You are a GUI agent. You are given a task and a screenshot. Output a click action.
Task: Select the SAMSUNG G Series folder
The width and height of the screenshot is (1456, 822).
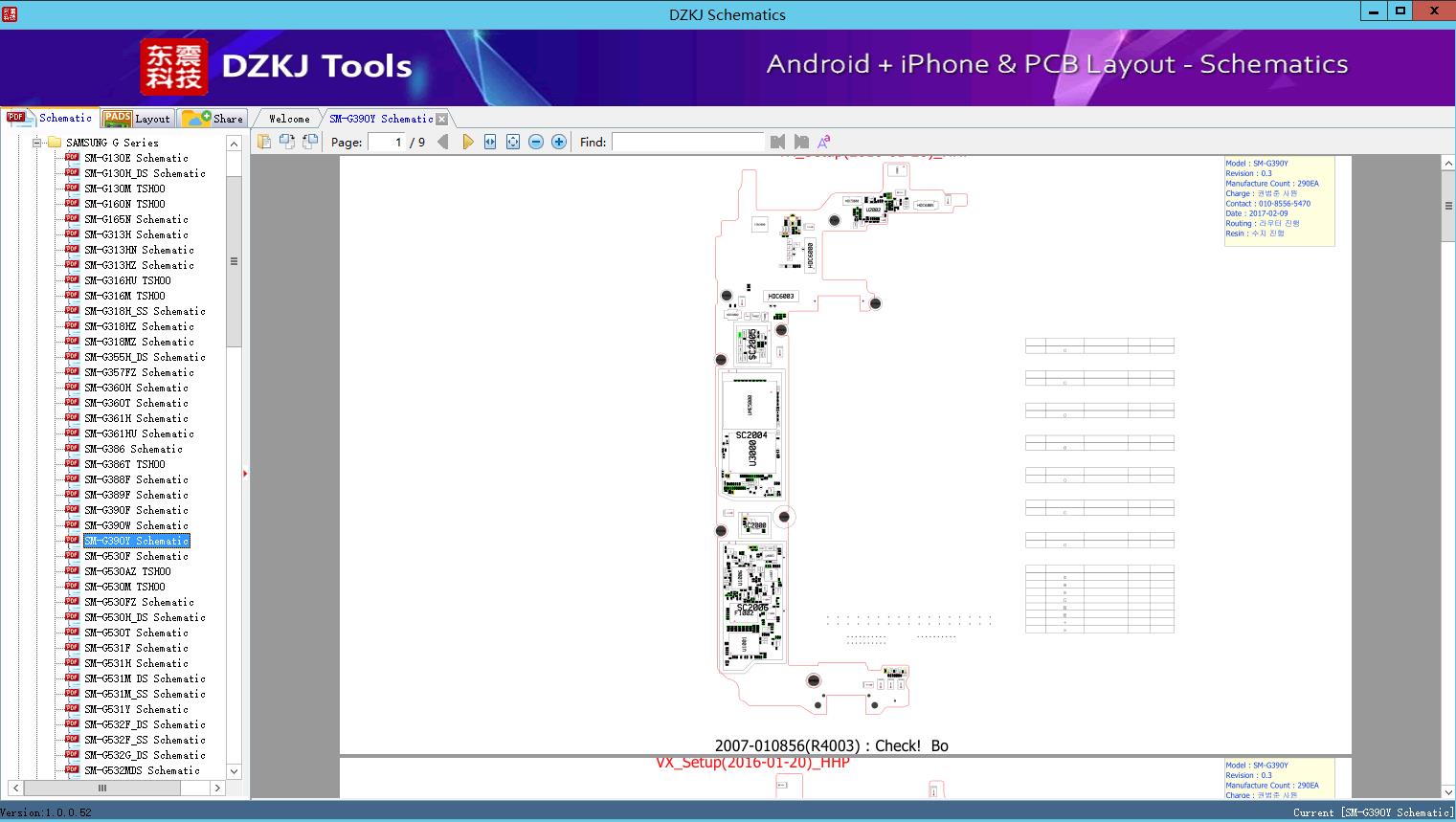(x=112, y=143)
